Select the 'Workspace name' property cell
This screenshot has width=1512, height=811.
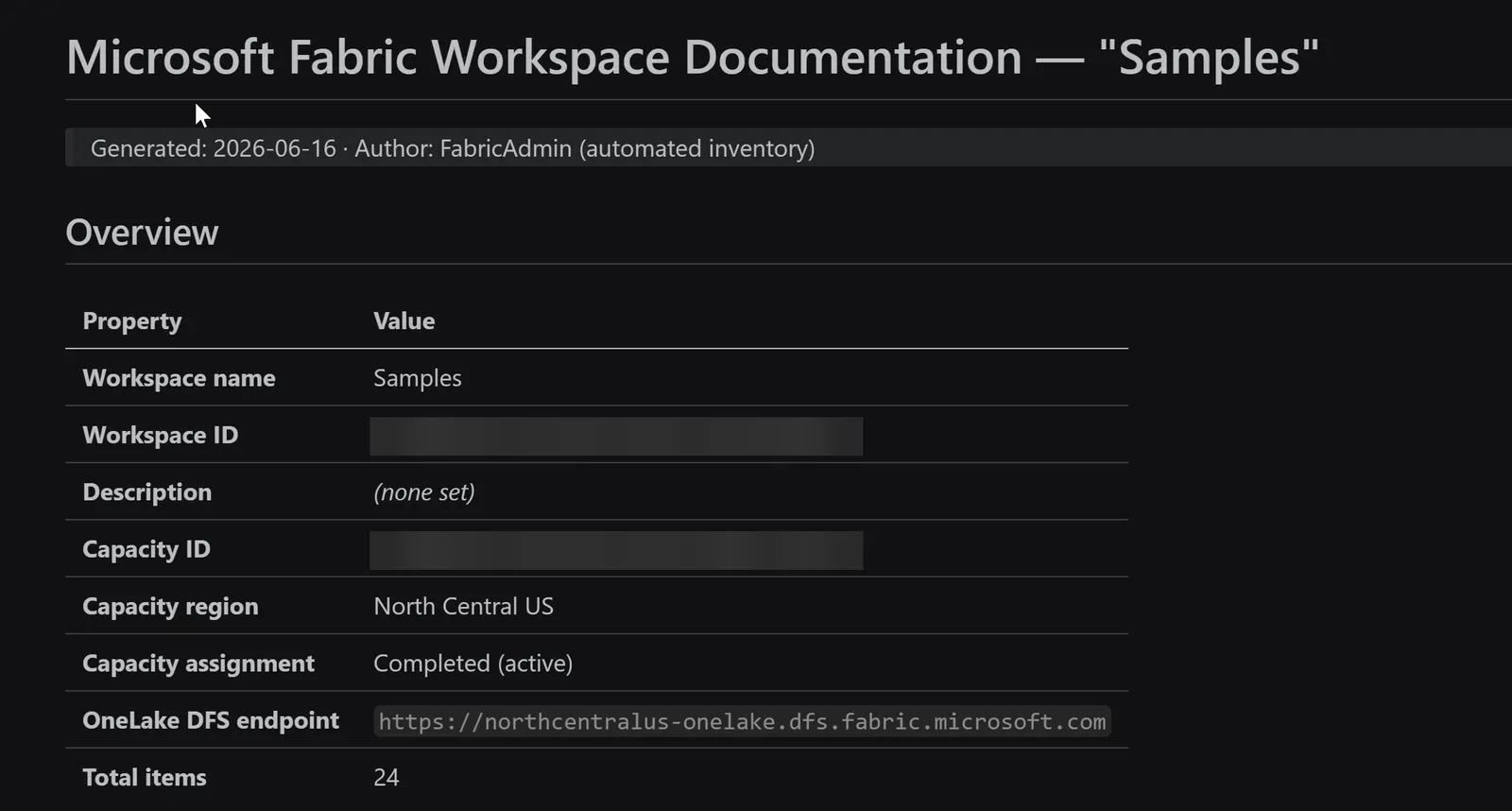click(x=179, y=378)
